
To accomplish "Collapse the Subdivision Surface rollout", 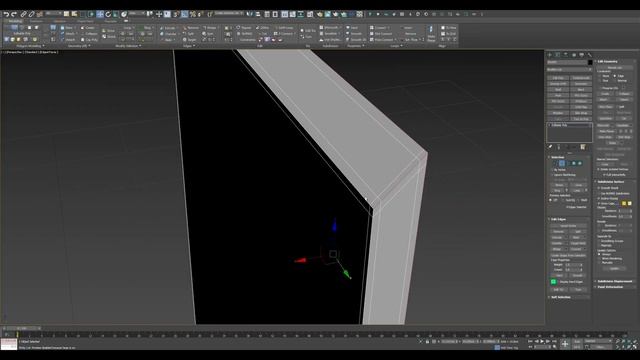I will (x=612, y=182).
